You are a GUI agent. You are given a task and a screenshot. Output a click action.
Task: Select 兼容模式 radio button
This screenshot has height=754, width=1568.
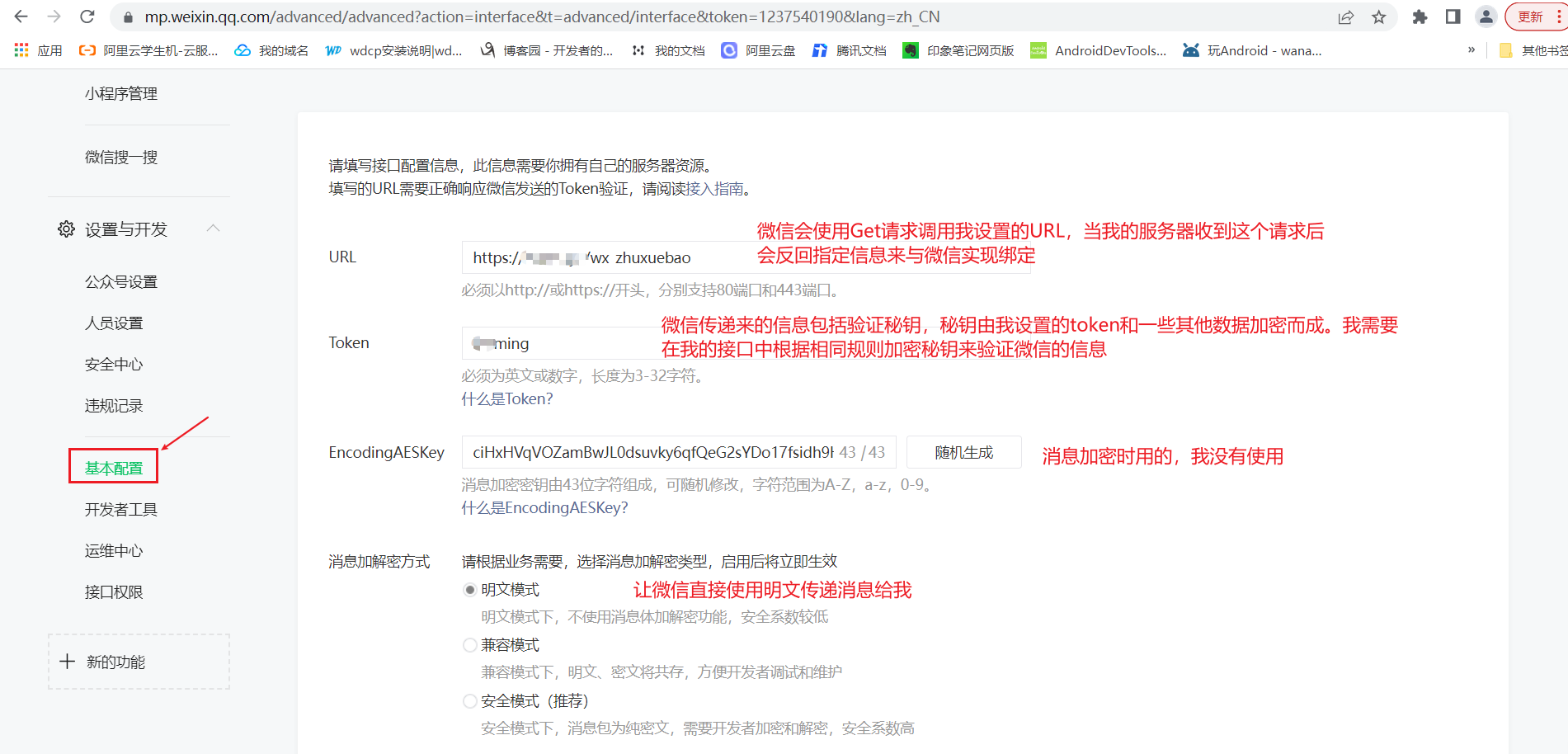click(469, 644)
